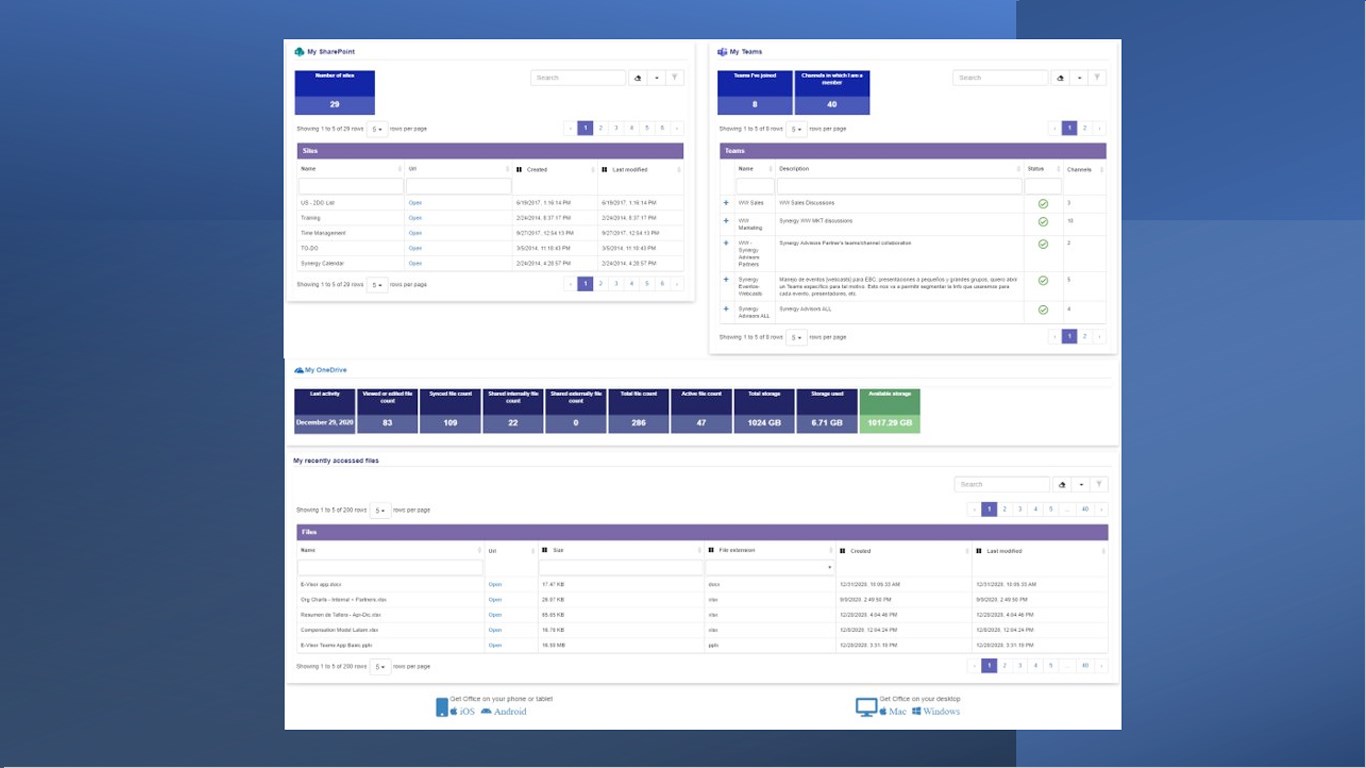Click the My Teams logo icon
Screen dimensions: 1366x768
722,52
